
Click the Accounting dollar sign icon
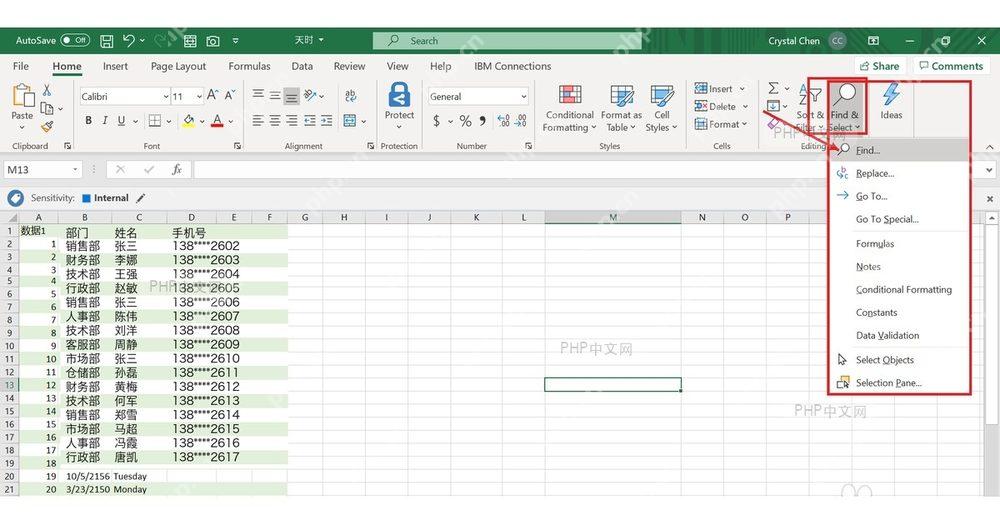(x=436, y=121)
